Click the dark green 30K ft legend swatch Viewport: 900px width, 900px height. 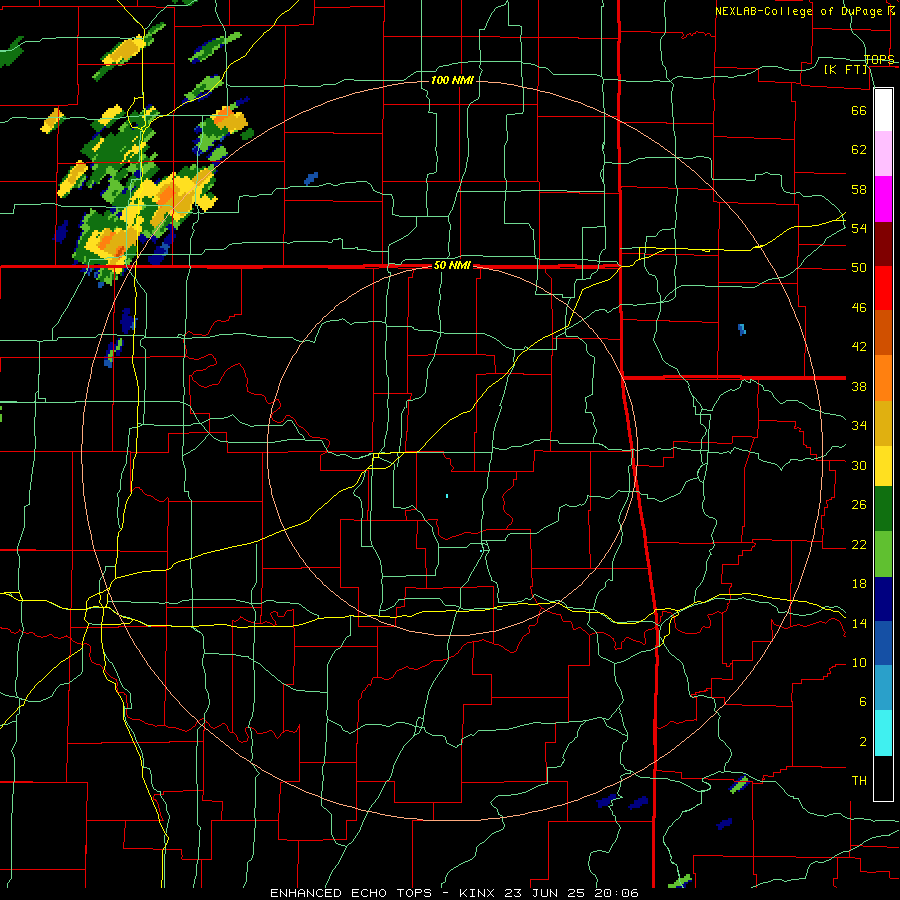click(x=883, y=509)
